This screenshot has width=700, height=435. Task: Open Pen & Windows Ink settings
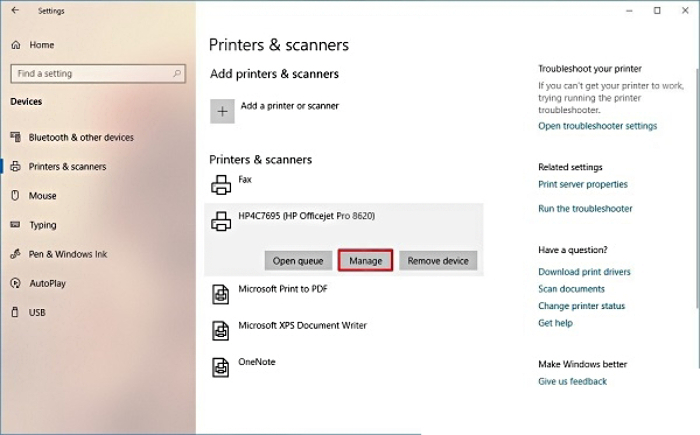[68, 254]
